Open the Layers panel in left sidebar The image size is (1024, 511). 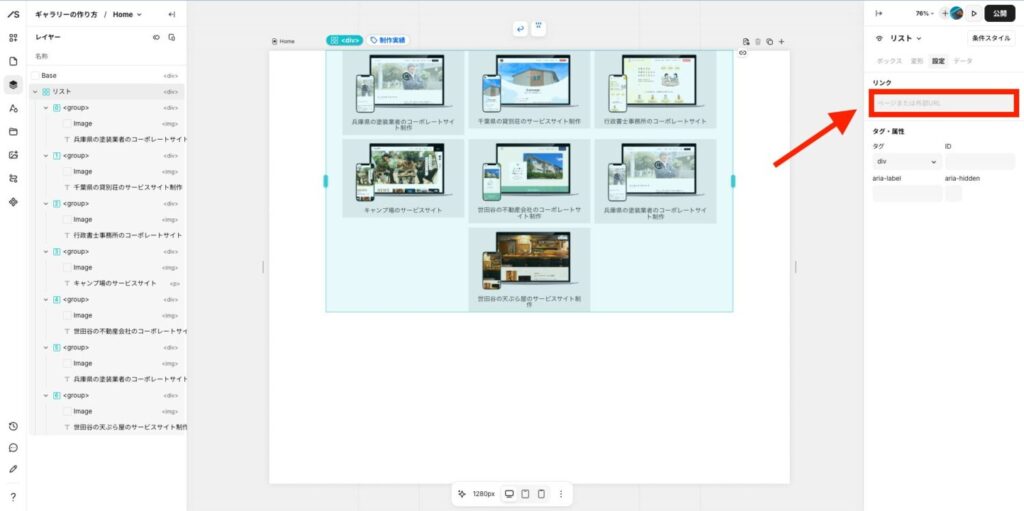tap(13, 85)
